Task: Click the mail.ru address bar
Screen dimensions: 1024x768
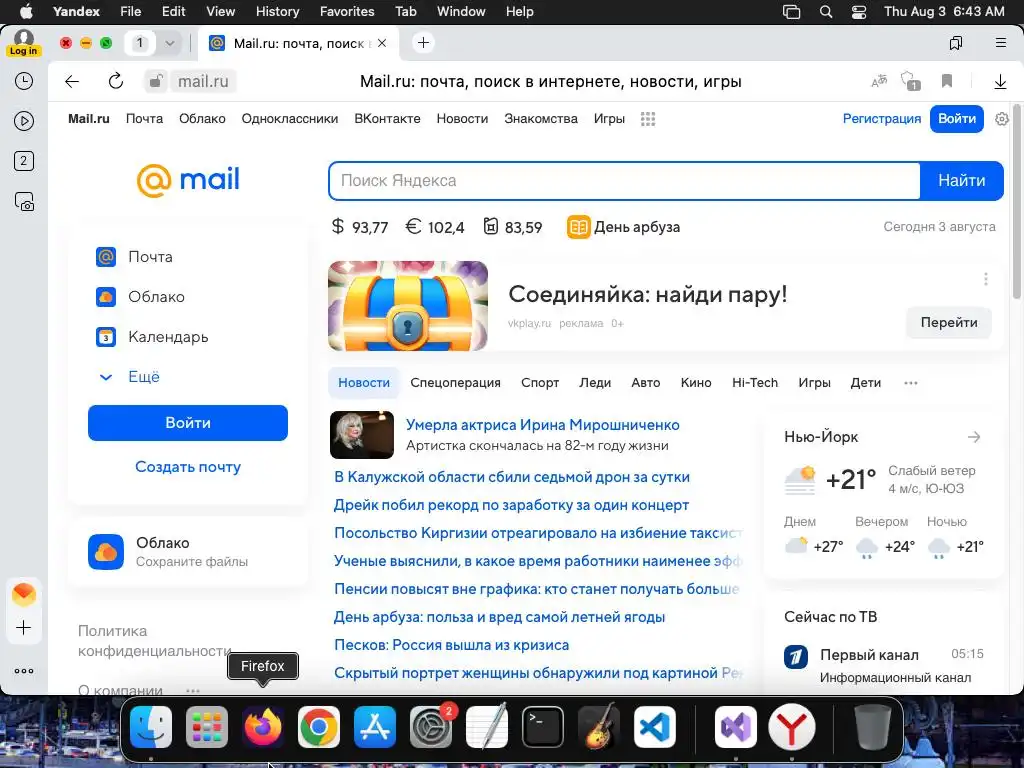Action: pos(204,81)
